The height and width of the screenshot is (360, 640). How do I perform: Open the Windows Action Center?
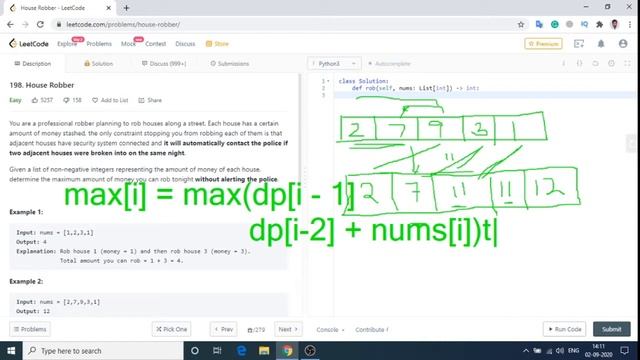(x=624, y=351)
